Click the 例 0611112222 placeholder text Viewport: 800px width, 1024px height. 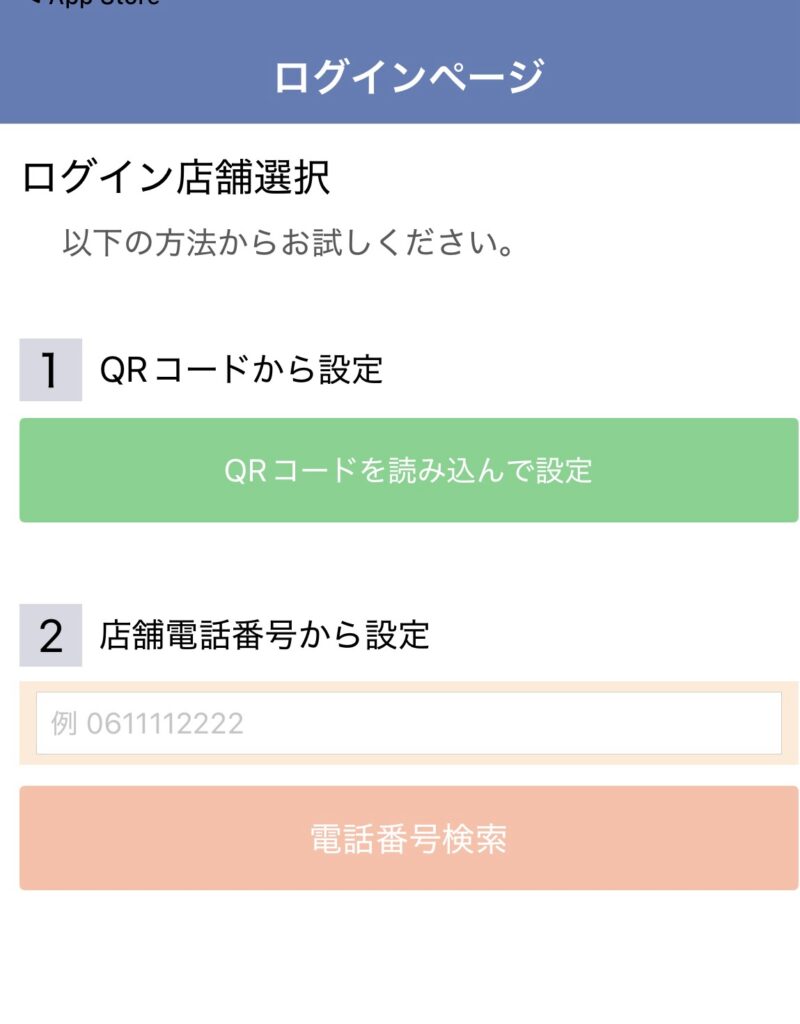[147, 723]
